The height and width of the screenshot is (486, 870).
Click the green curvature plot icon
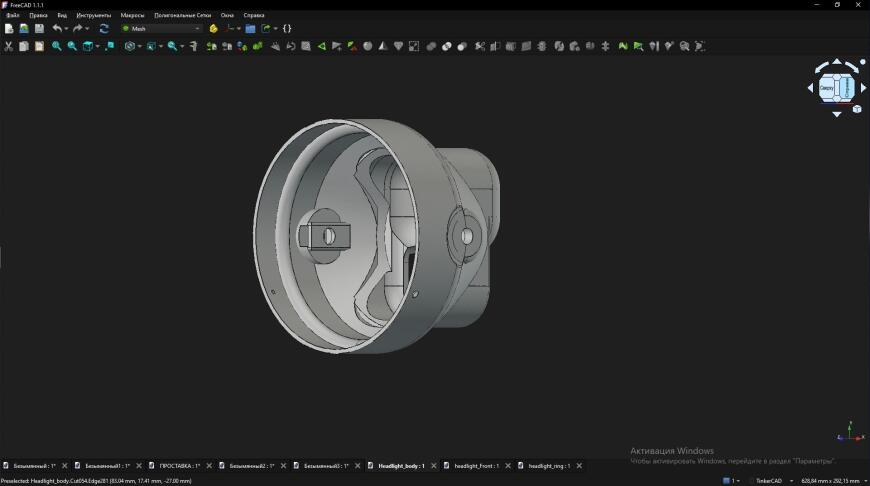623,46
